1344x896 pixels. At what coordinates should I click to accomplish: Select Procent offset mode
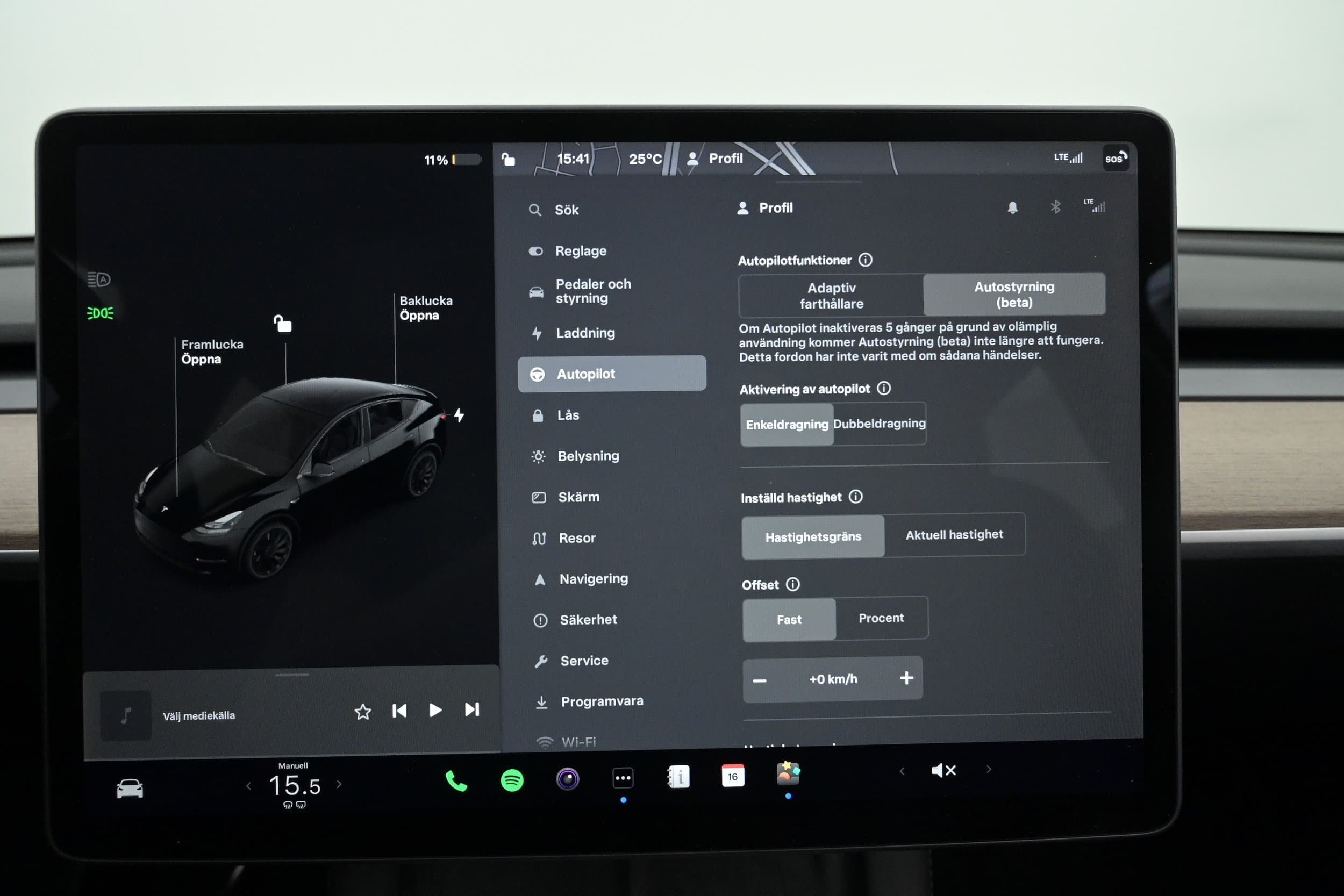(881, 618)
